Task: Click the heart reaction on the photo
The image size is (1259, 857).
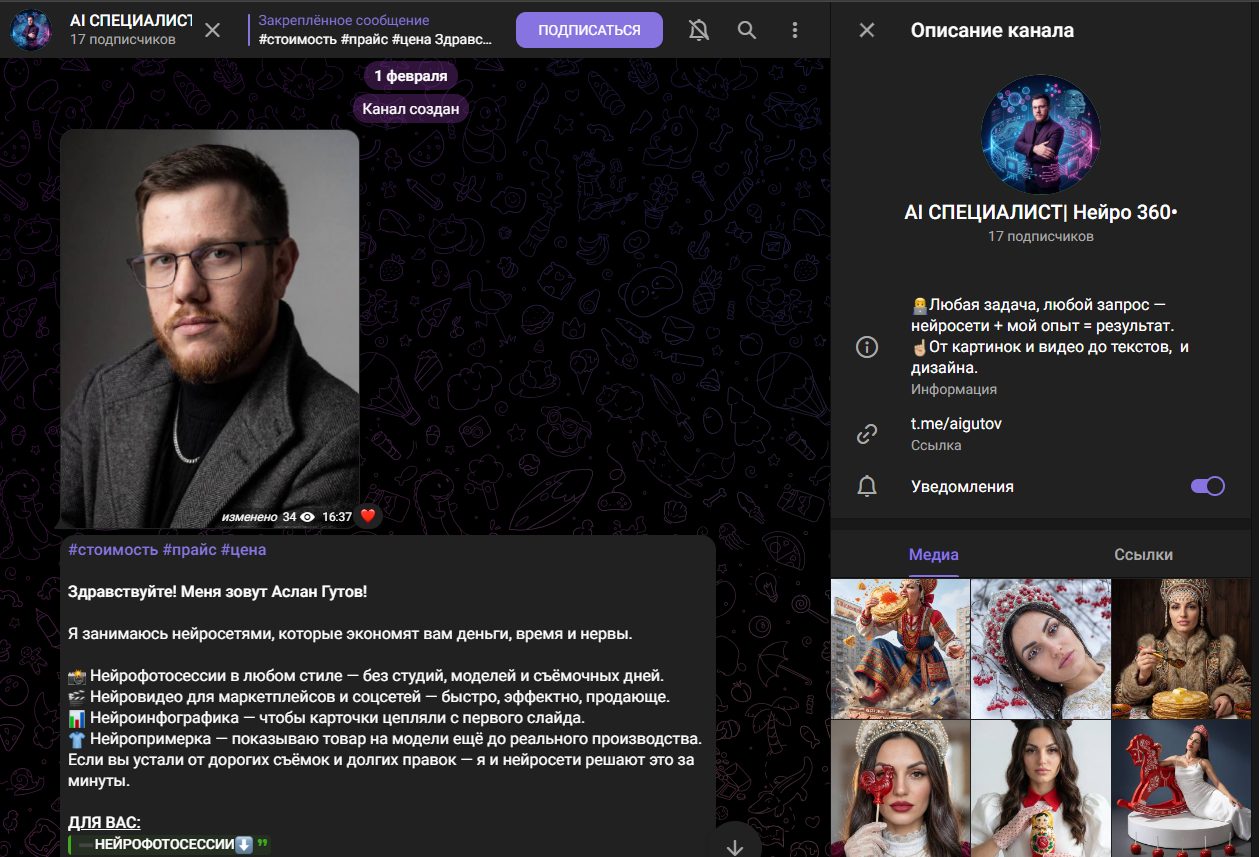Action: [368, 516]
